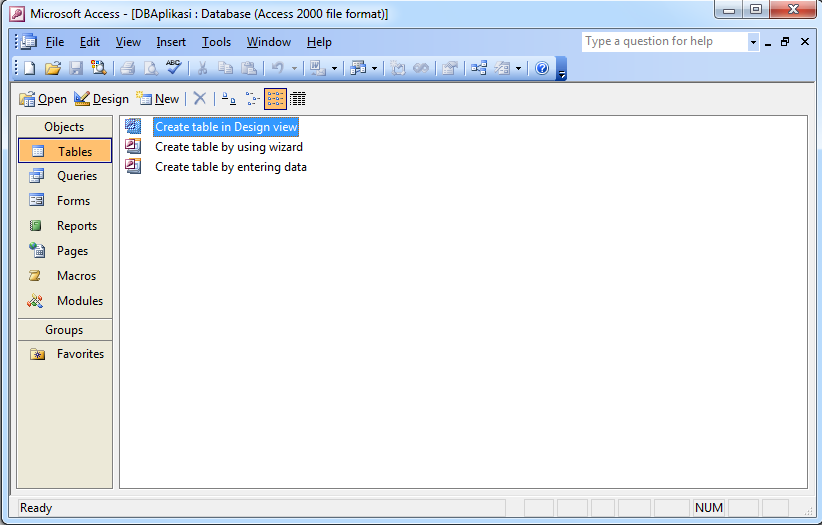Viewport: 822px width, 525px height.
Task: Open the Edit menu
Action: 90,42
